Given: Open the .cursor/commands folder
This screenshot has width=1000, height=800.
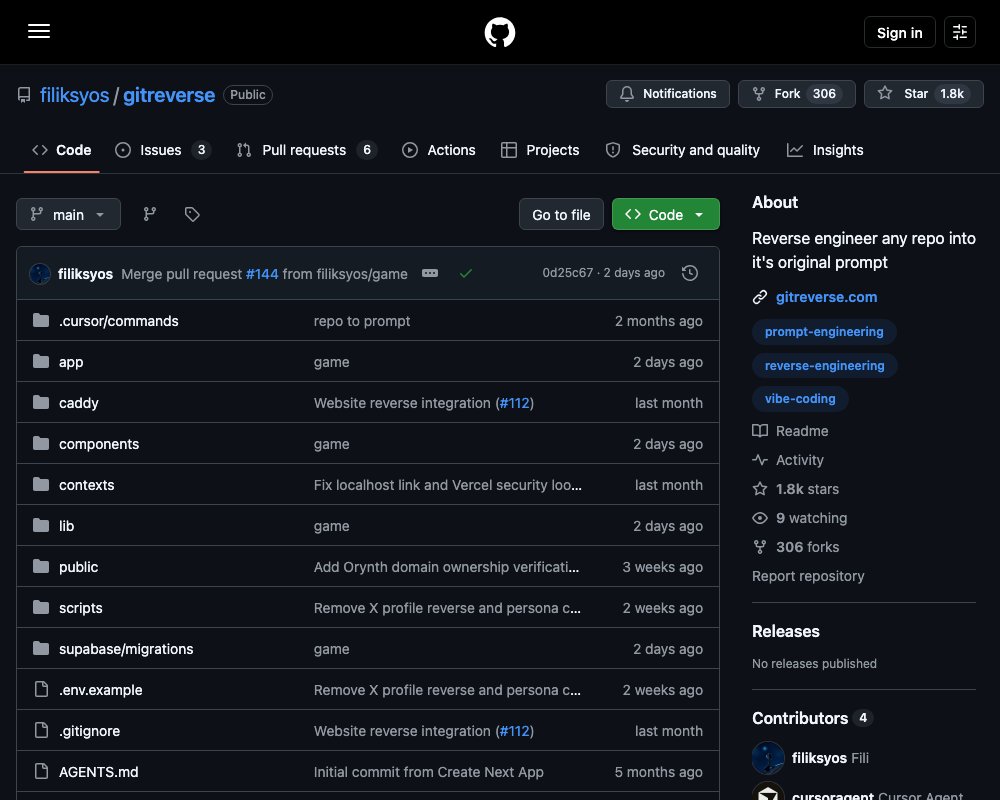Looking at the screenshot, I should point(119,321).
